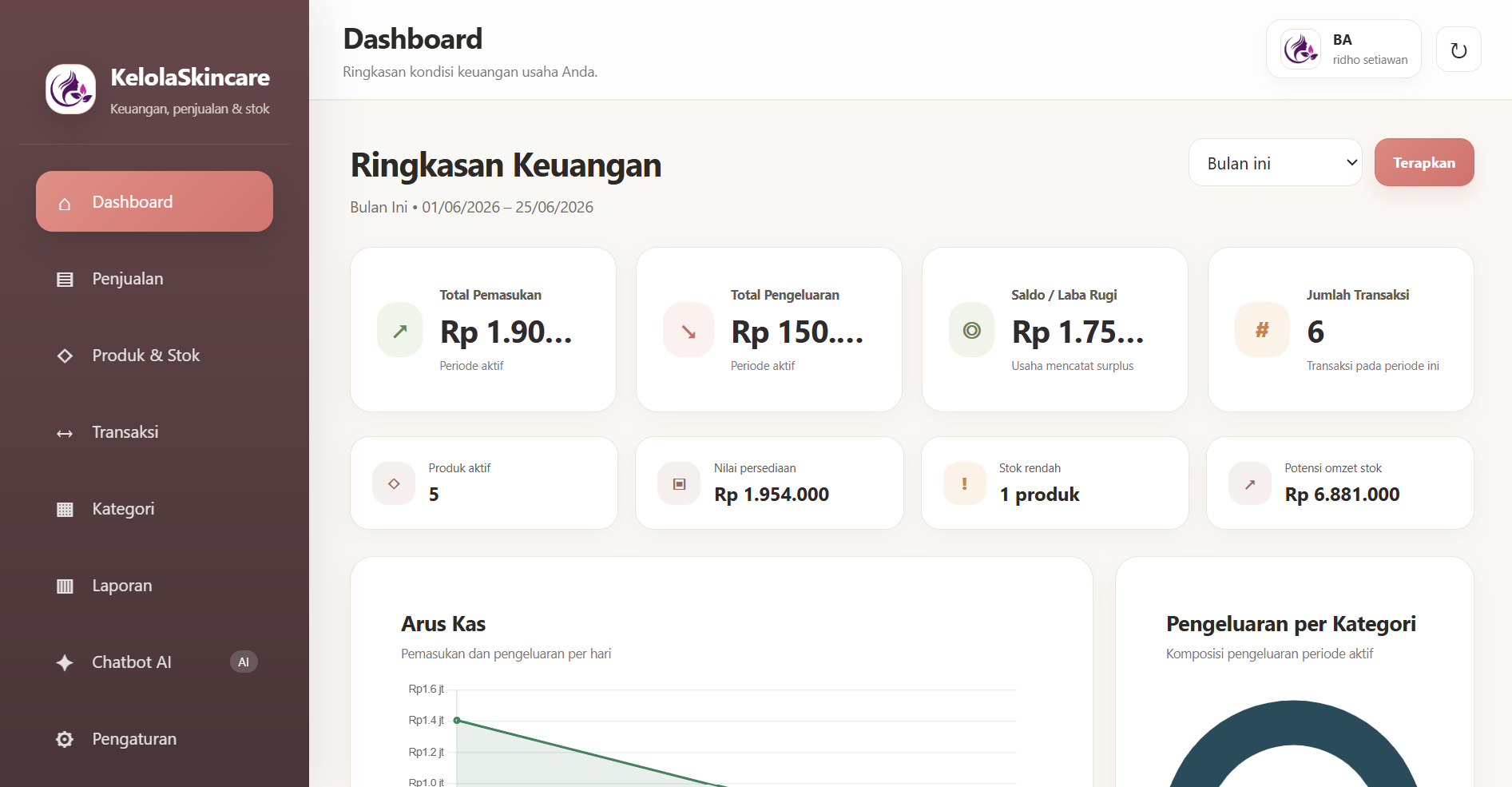Open the Laporan menu item
This screenshot has height=787, width=1512.
pyautogui.click(x=154, y=586)
